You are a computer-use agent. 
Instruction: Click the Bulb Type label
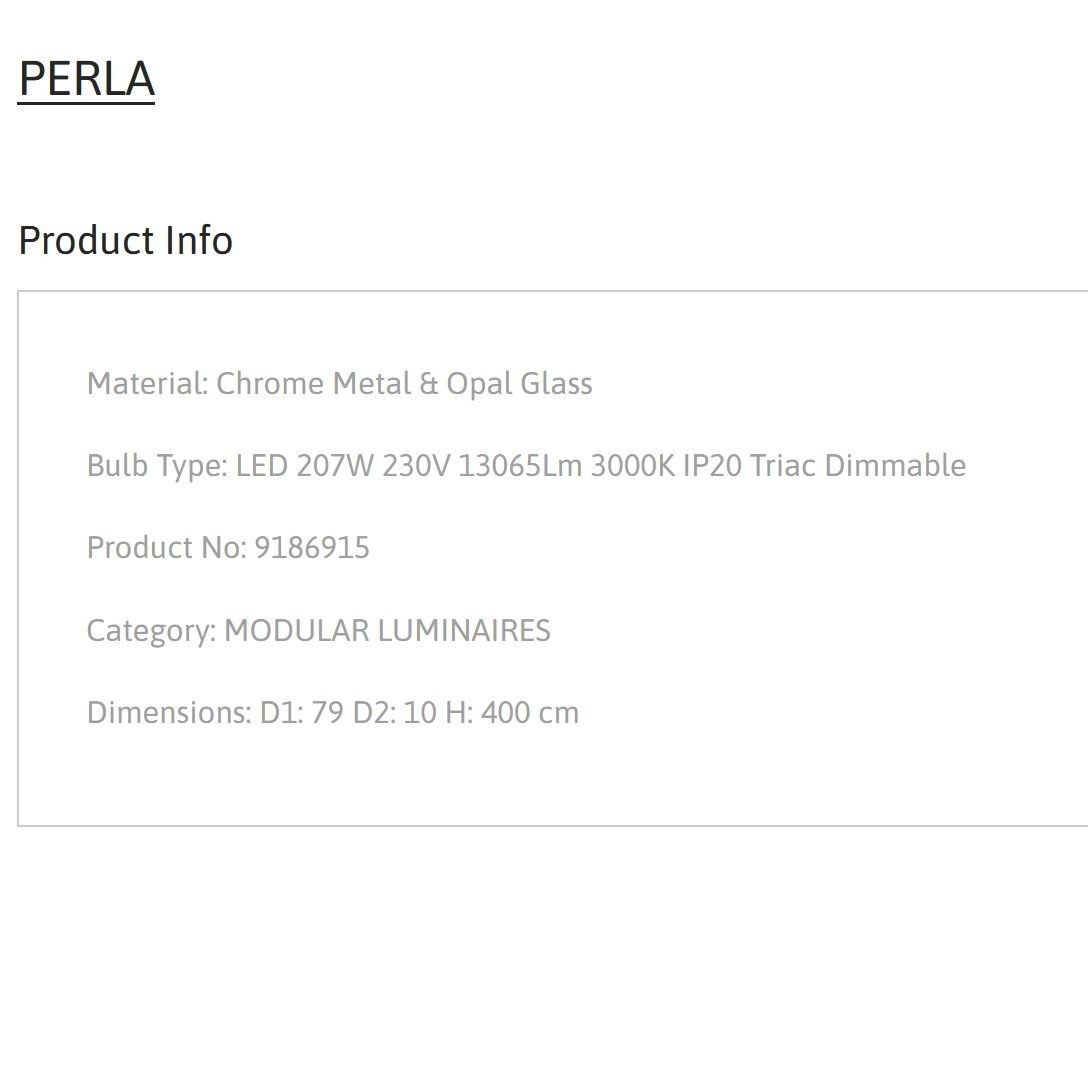point(157,466)
